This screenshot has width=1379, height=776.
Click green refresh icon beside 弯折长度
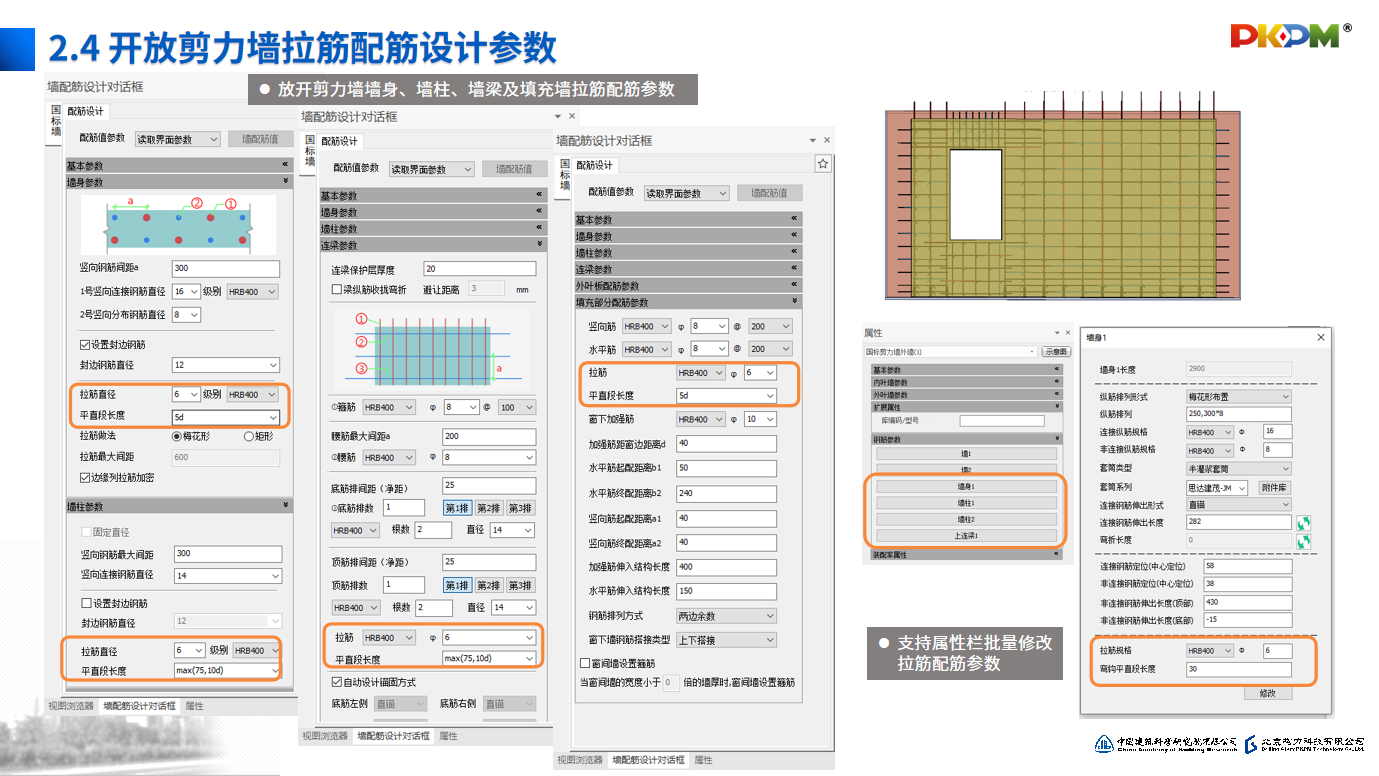[x=1303, y=541]
